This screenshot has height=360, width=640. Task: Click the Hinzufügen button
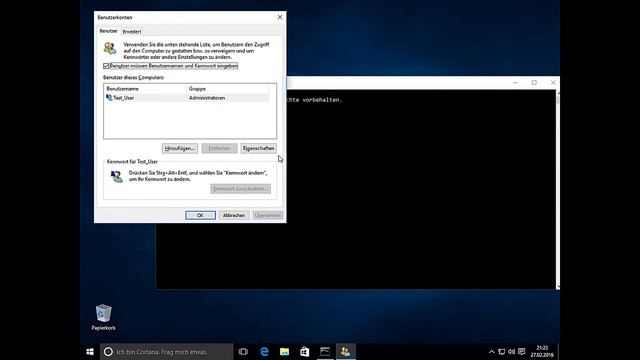[x=180, y=148]
